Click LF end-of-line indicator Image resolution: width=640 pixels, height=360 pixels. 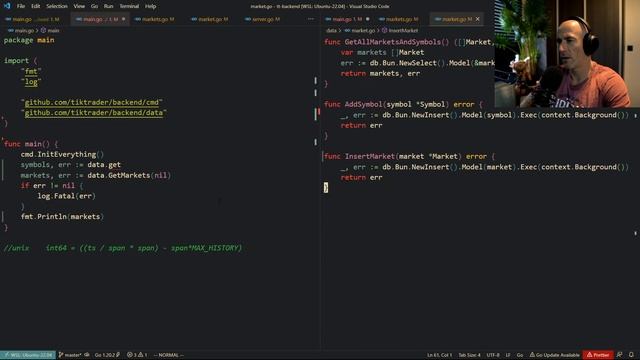tap(508, 355)
